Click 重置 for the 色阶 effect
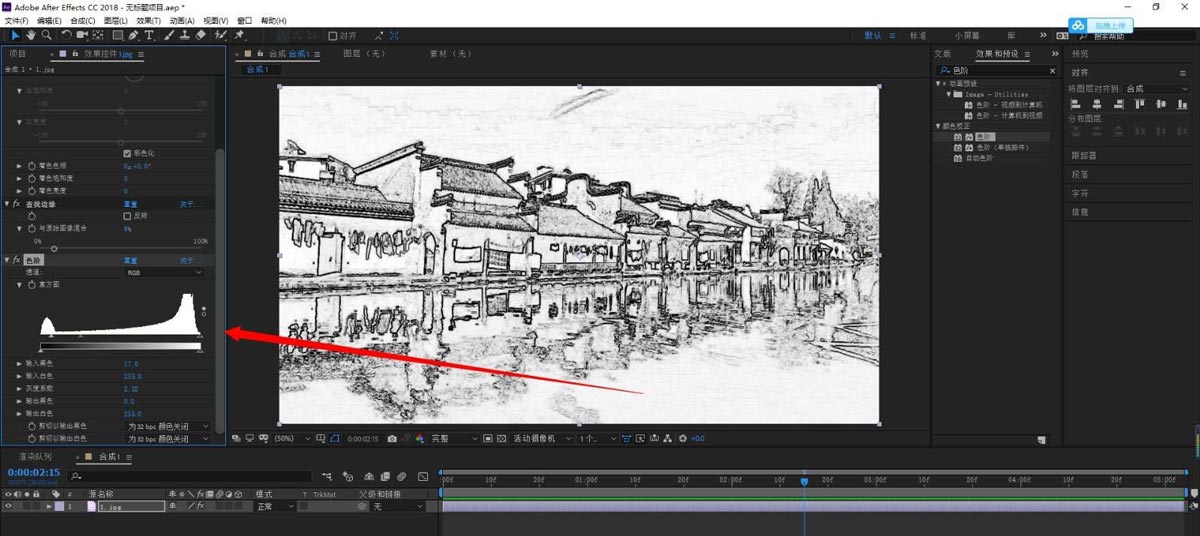Screen dimensions: 1200x536 131,260
